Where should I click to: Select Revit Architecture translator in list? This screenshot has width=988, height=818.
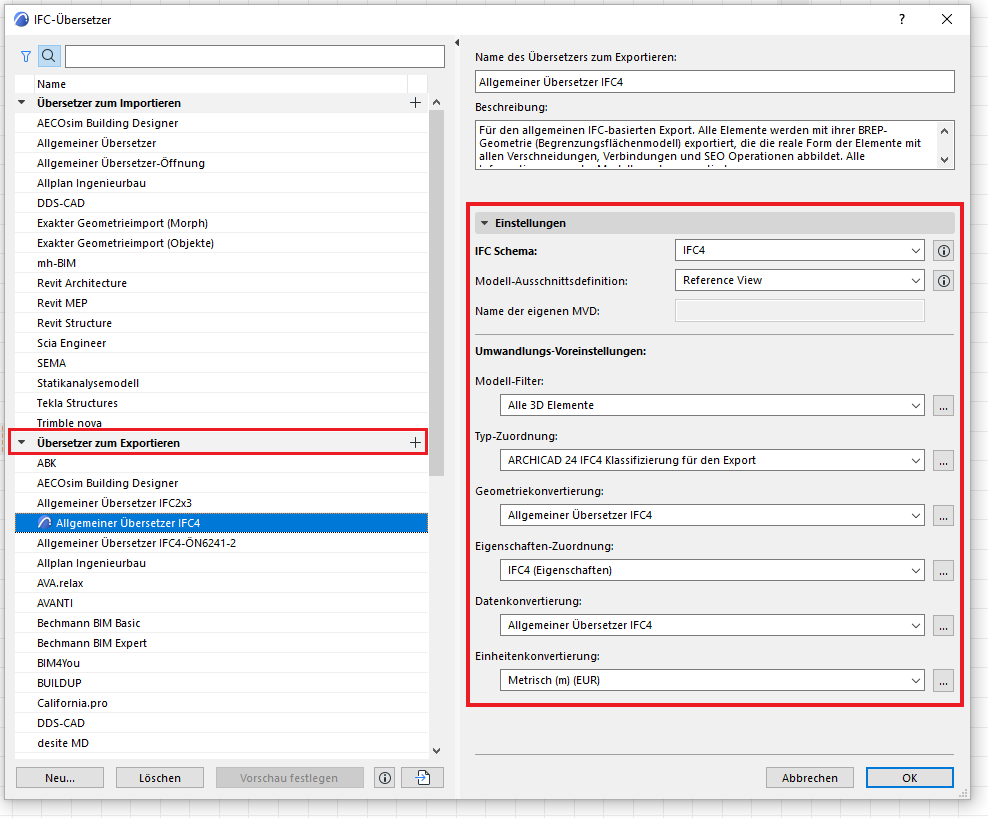pyautogui.click(x=82, y=283)
